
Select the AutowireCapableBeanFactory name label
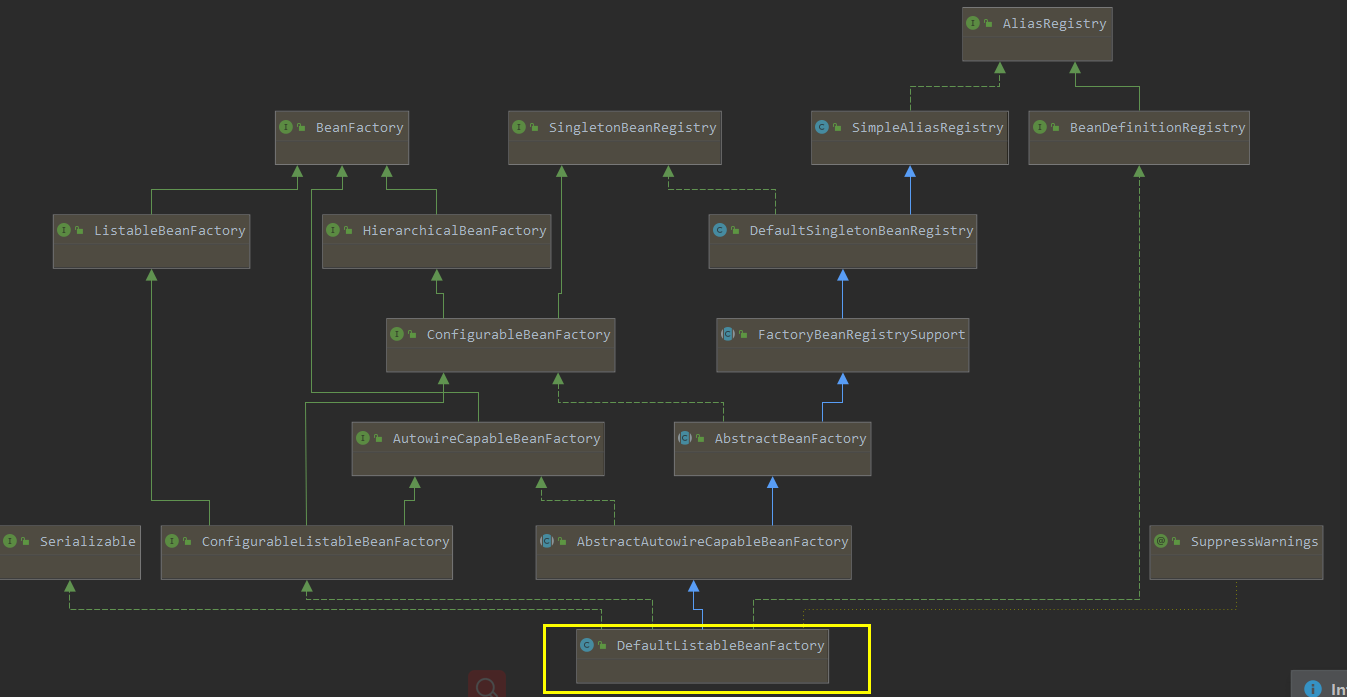click(x=497, y=438)
